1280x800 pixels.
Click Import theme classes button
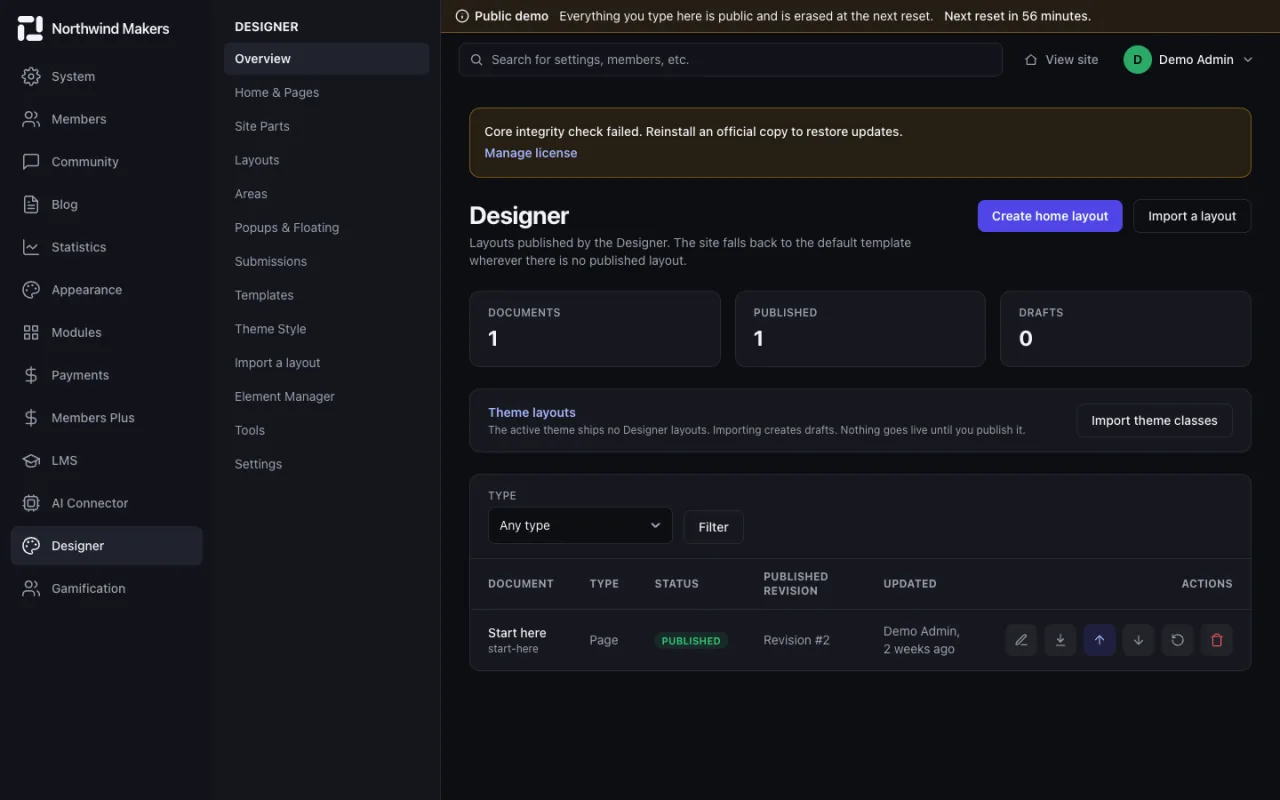point(1154,421)
